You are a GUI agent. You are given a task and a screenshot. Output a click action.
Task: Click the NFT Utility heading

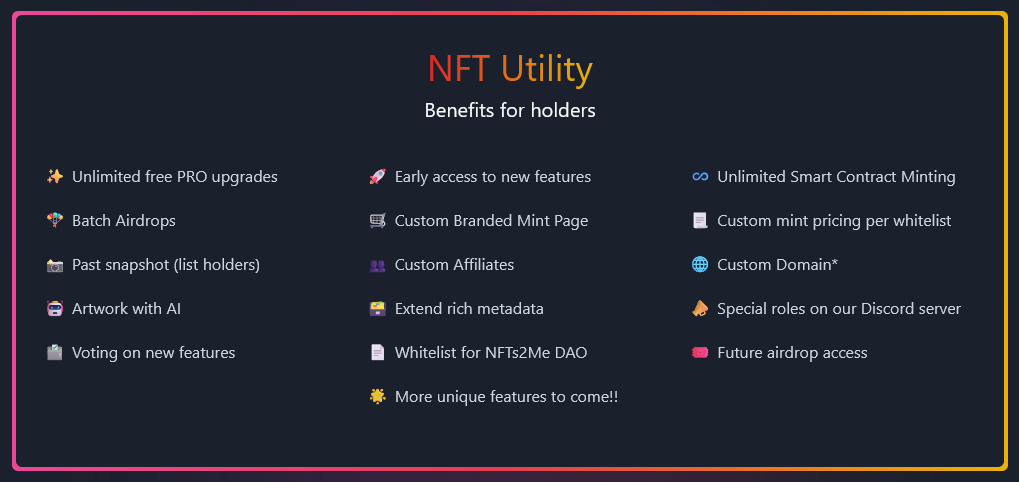pyautogui.click(x=510, y=69)
